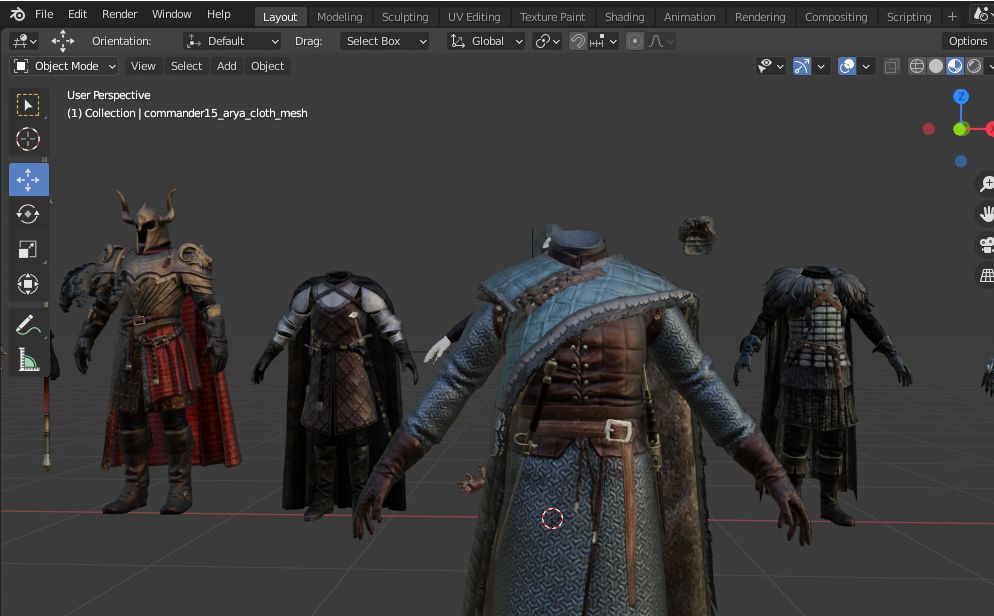This screenshot has width=994, height=616.
Task: Toggle the camera view icon
Action: pos(986,245)
